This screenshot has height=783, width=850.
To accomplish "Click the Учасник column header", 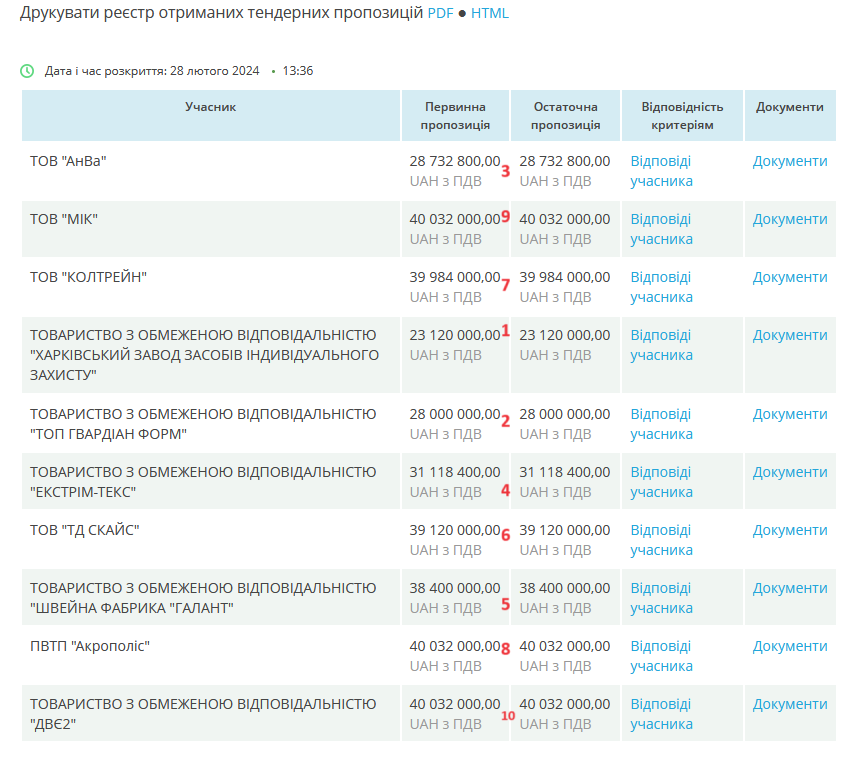I will click(210, 107).
